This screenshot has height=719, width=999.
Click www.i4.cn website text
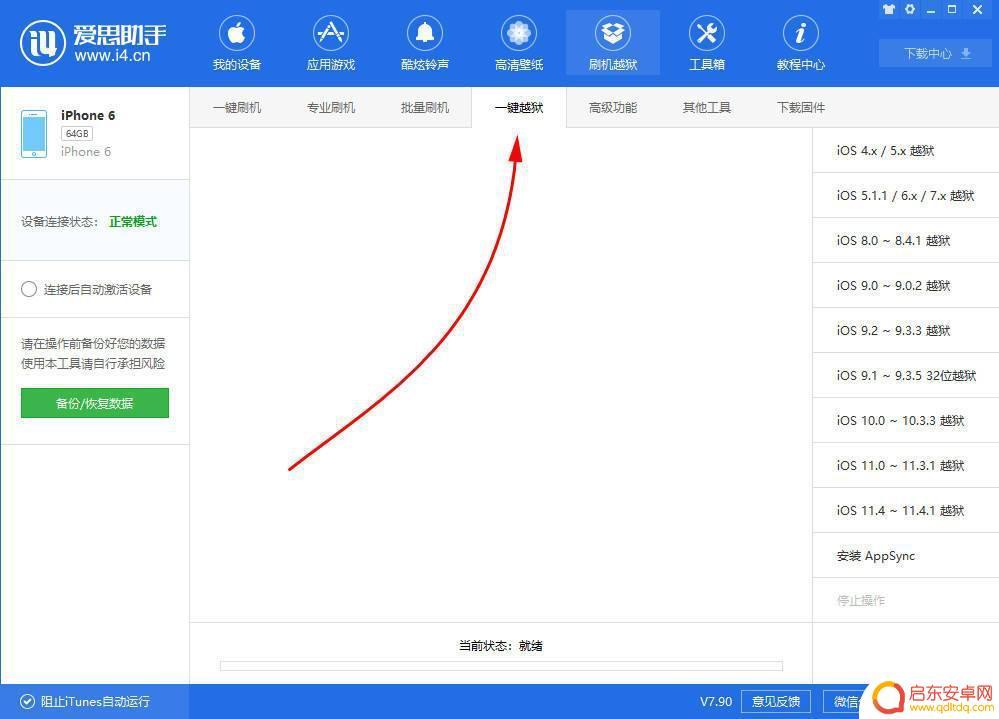coord(112,56)
